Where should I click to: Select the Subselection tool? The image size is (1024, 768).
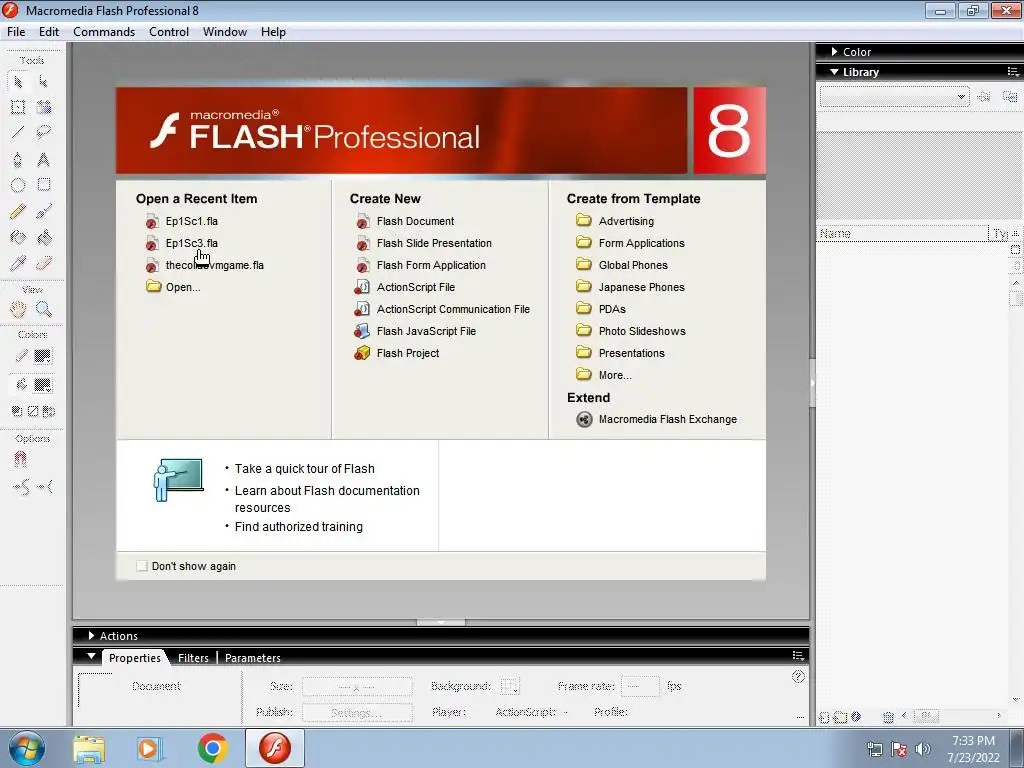(44, 82)
